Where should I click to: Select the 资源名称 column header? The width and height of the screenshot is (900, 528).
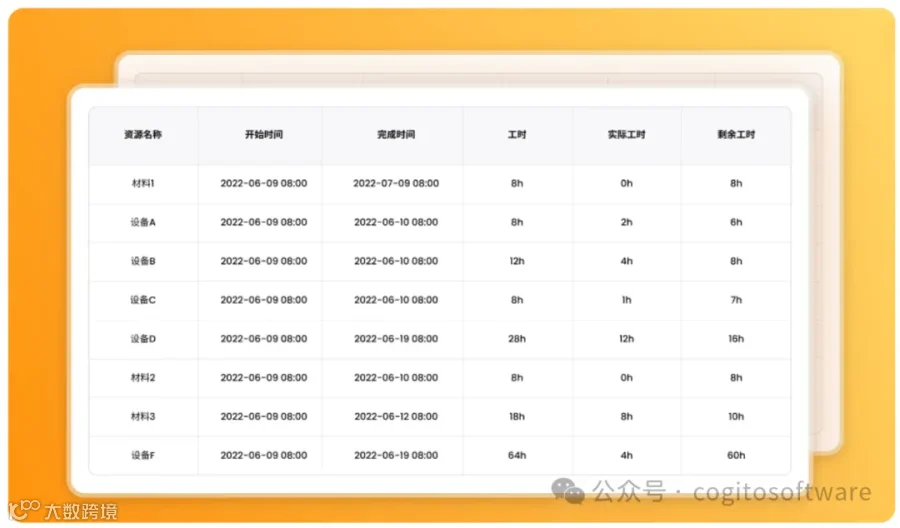click(x=143, y=135)
